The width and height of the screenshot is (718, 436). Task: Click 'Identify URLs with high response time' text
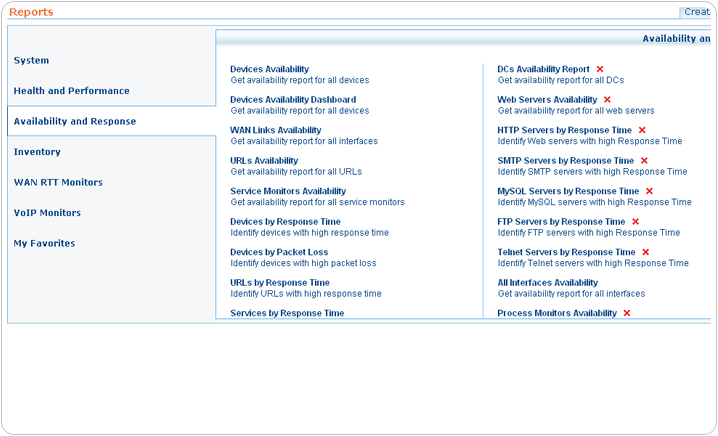pyautogui.click(x=306, y=294)
